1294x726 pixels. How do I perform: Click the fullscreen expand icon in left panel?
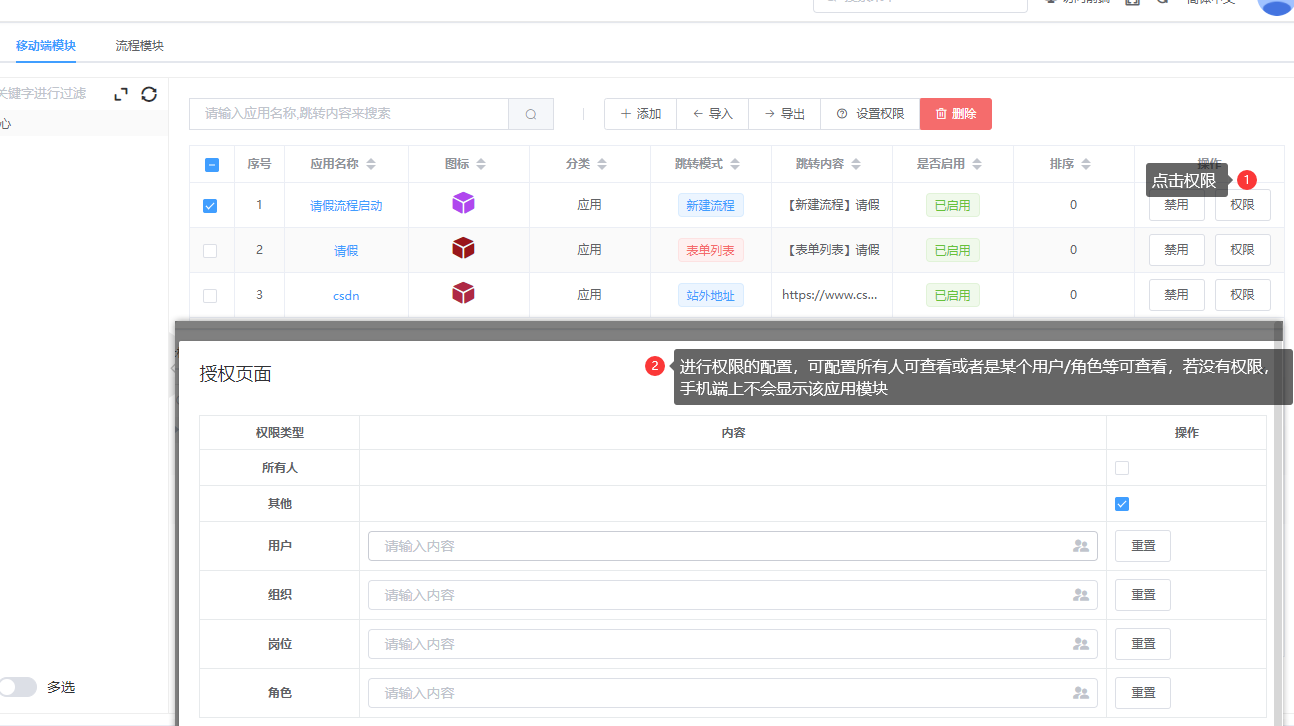pos(121,94)
